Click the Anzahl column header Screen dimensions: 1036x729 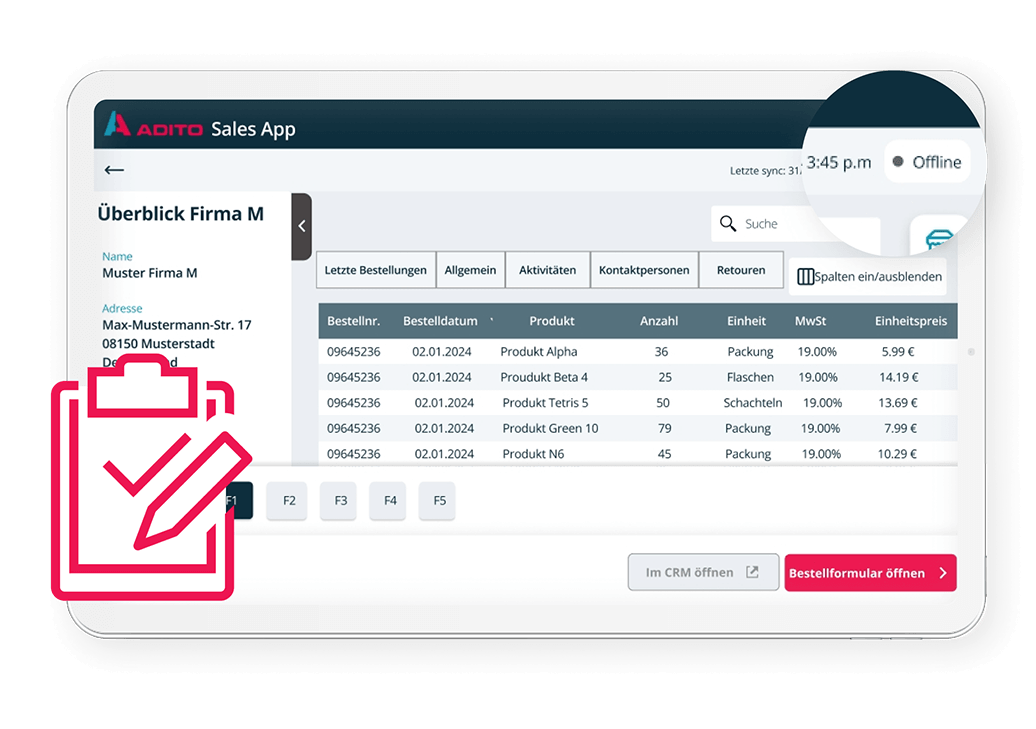click(659, 321)
